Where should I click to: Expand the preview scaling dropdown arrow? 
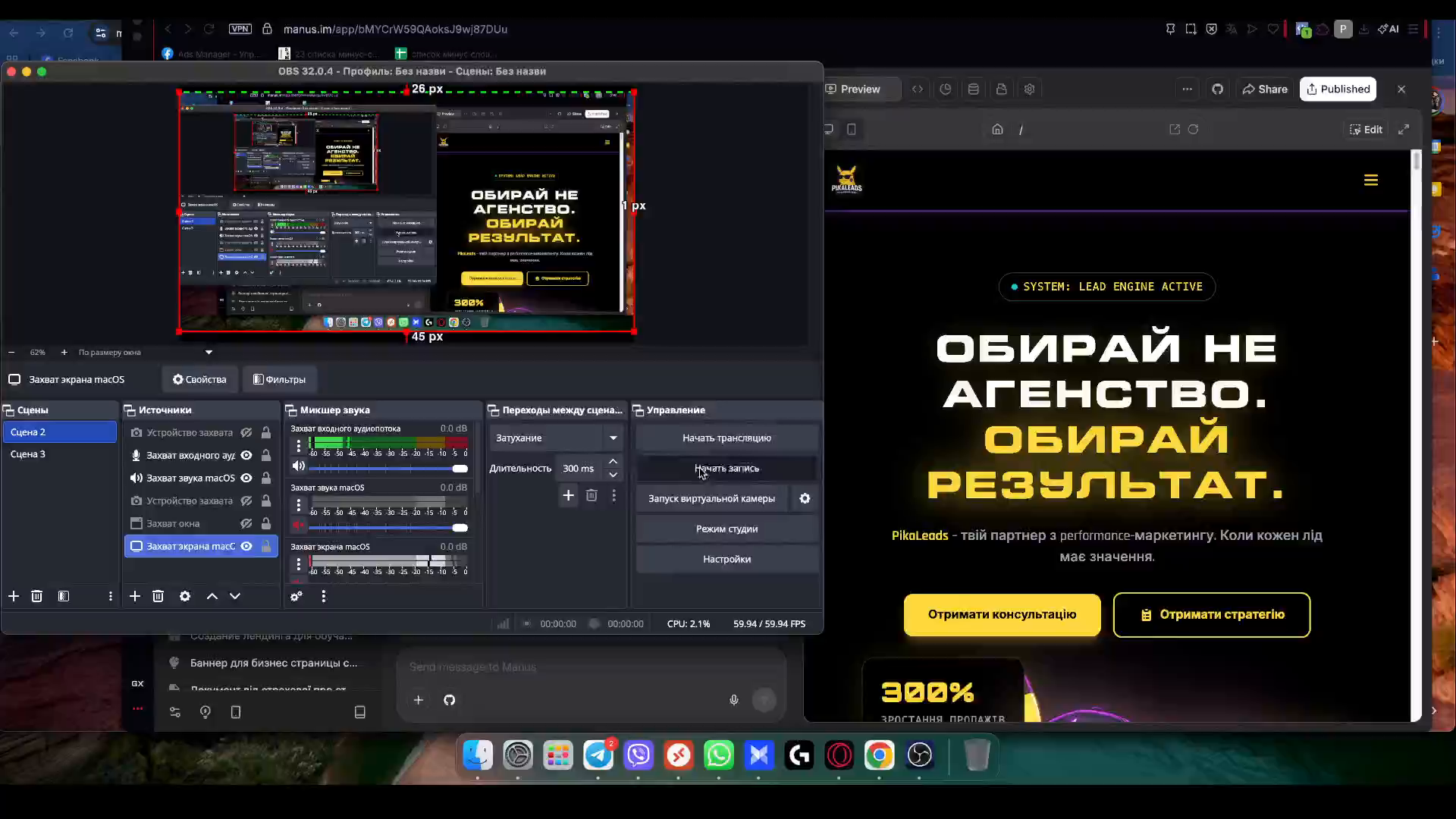click(209, 352)
